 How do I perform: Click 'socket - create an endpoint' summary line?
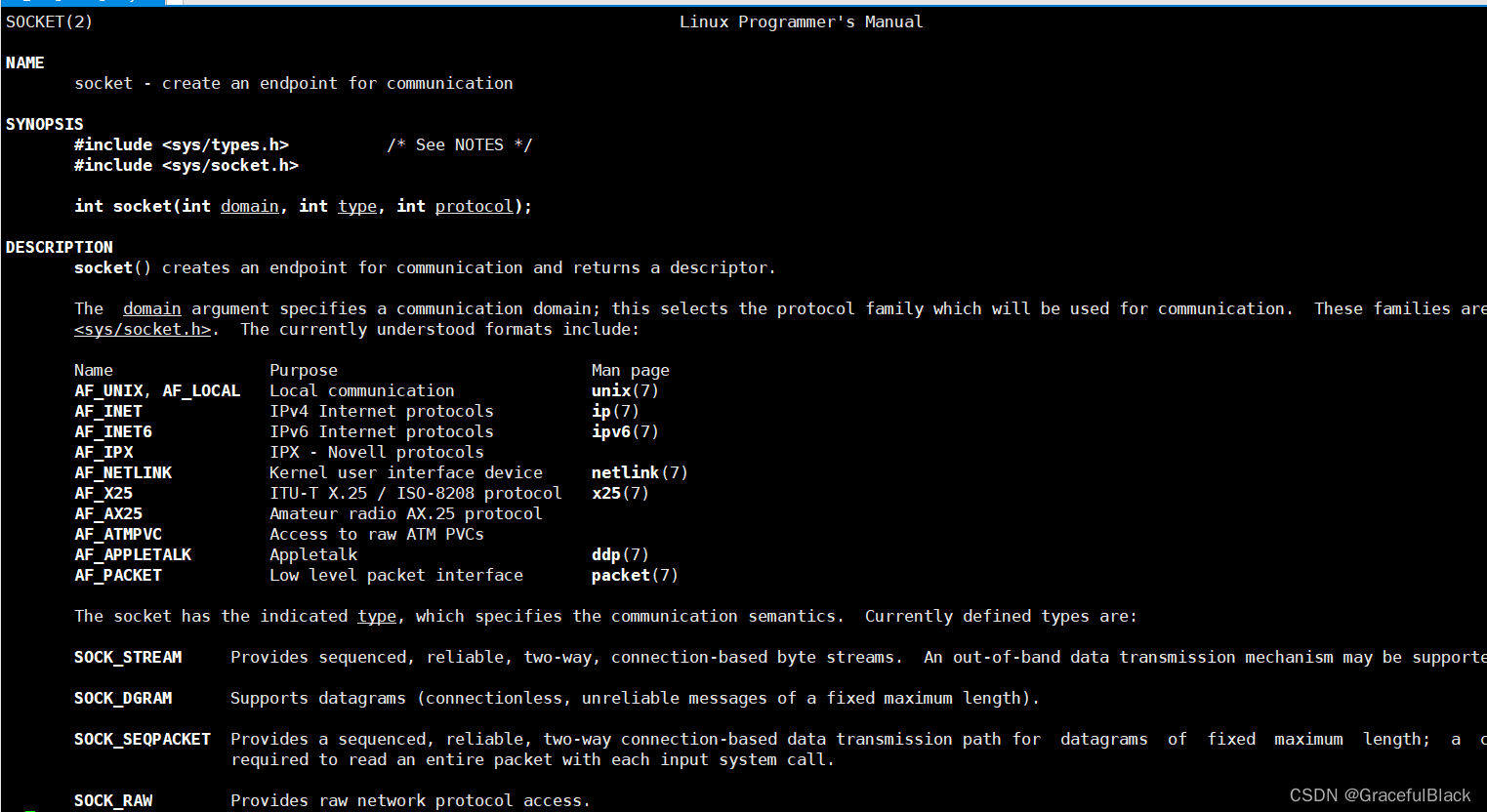coord(294,83)
